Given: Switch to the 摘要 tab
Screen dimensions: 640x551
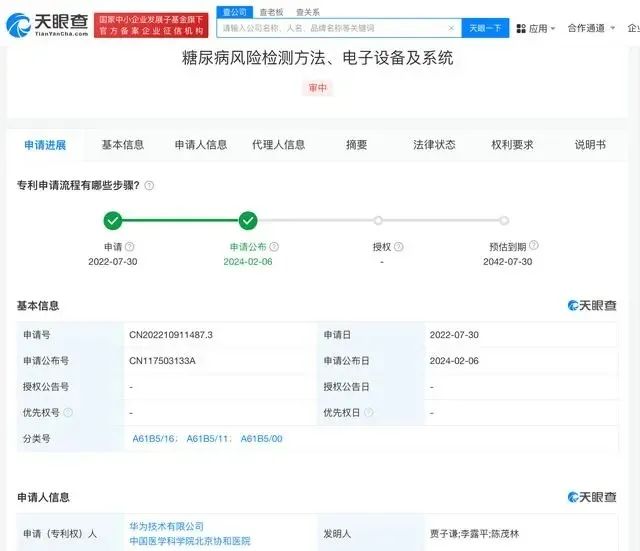Looking at the screenshot, I should (357, 145).
